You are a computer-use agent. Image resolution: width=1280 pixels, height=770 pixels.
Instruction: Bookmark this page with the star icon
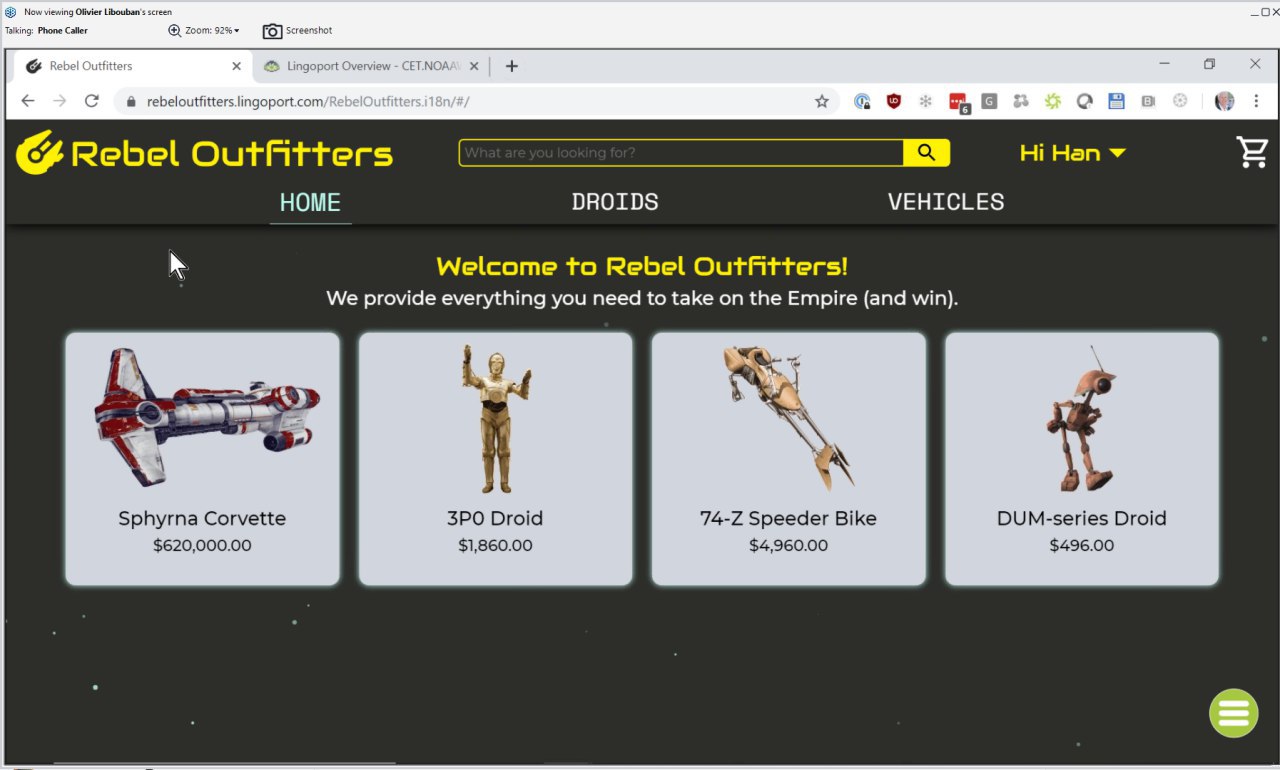pyautogui.click(x=822, y=101)
